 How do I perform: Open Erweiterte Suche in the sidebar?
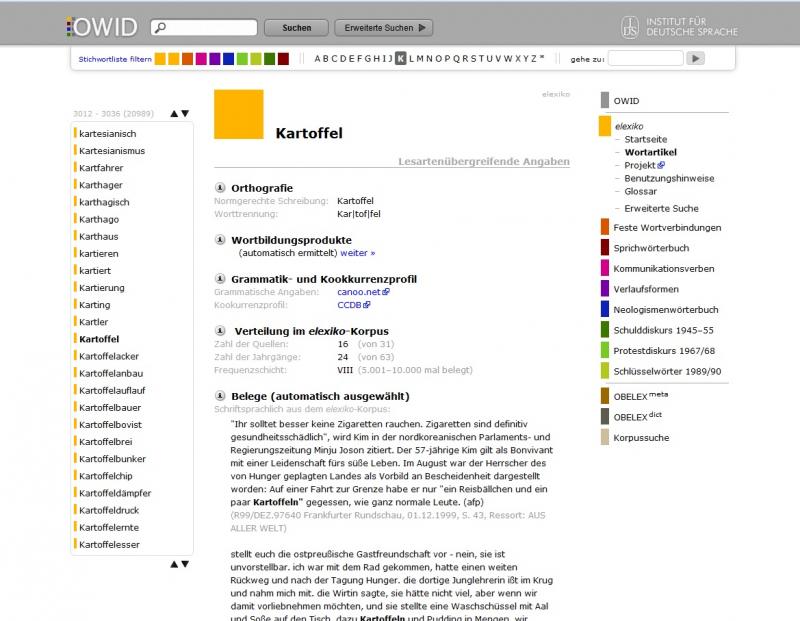tap(661, 208)
